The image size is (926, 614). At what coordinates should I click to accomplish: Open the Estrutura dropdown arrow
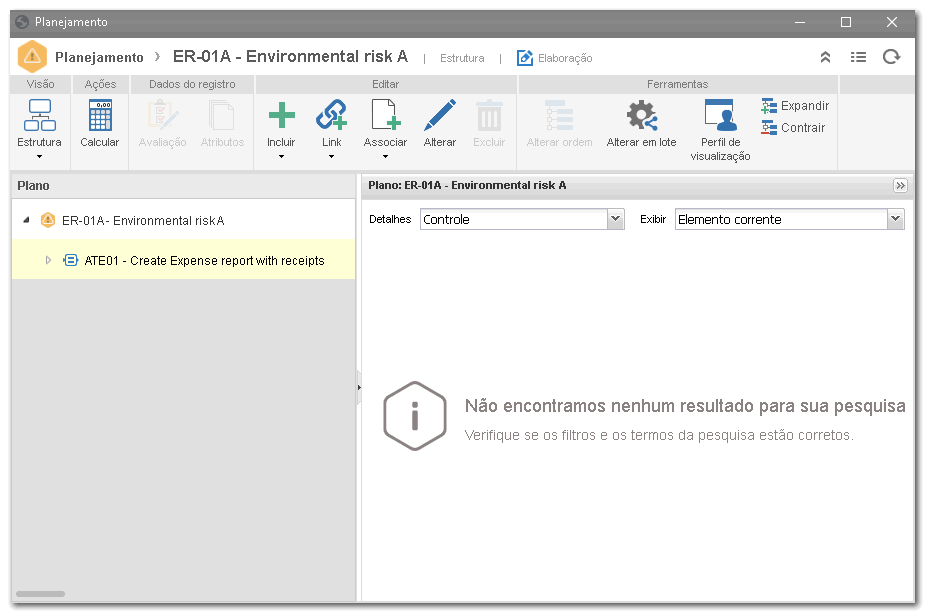[x=40, y=156]
